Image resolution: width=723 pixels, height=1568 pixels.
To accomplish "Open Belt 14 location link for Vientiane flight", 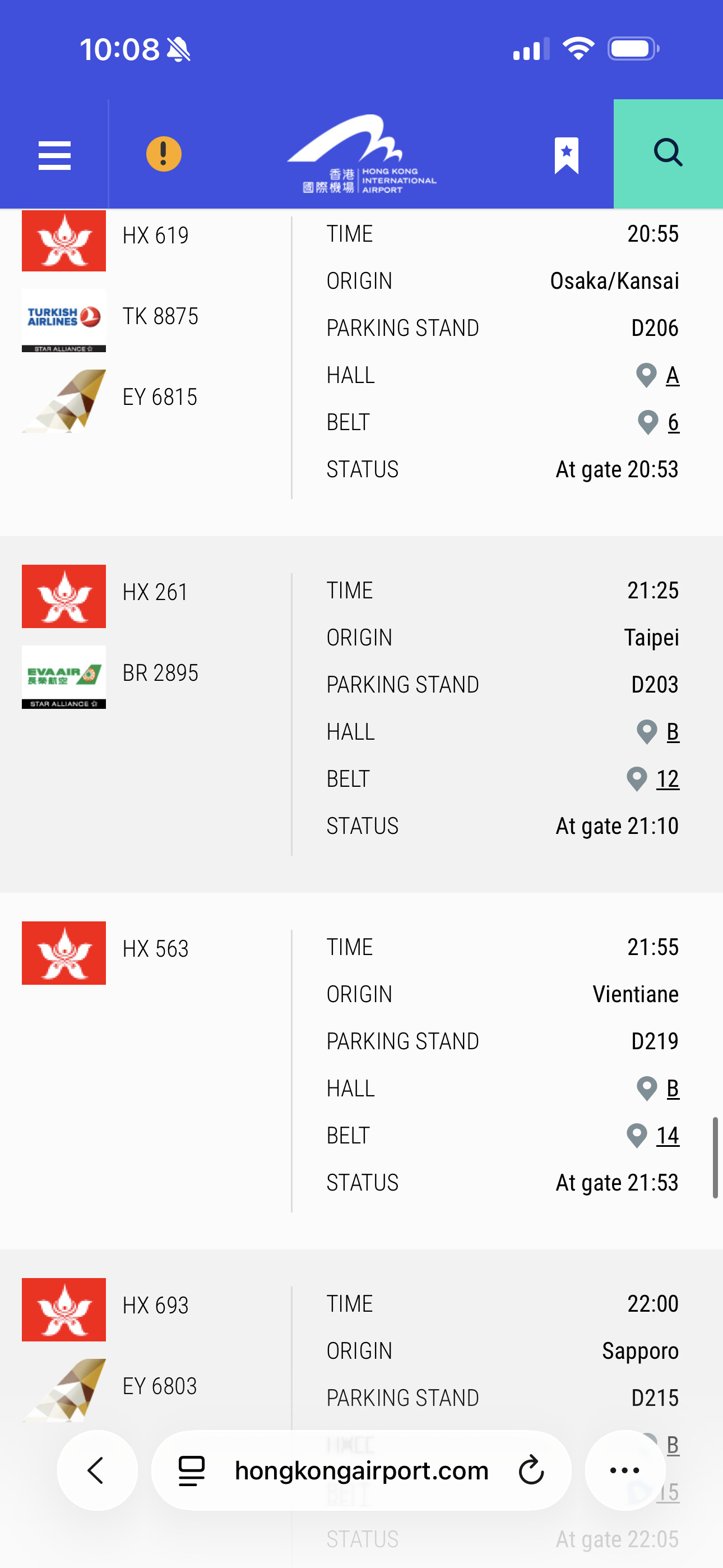I will point(667,1136).
